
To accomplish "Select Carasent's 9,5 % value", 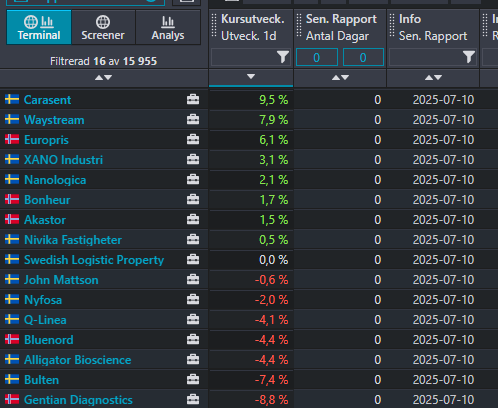I will pos(274,100).
